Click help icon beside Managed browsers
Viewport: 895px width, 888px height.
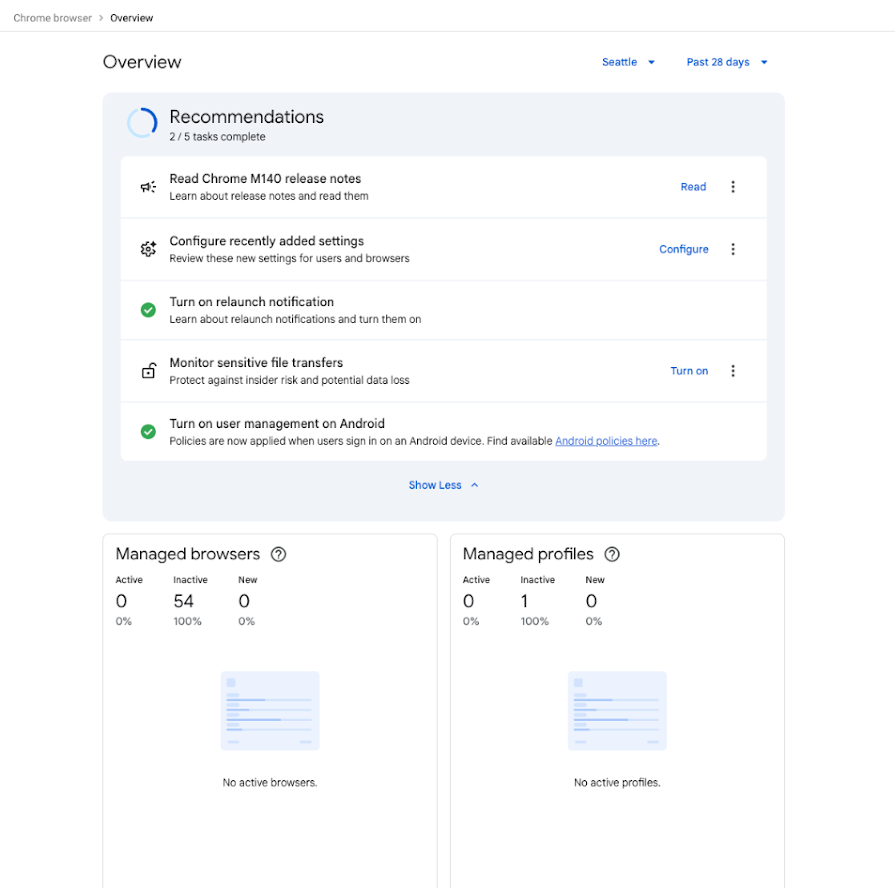click(x=279, y=554)
